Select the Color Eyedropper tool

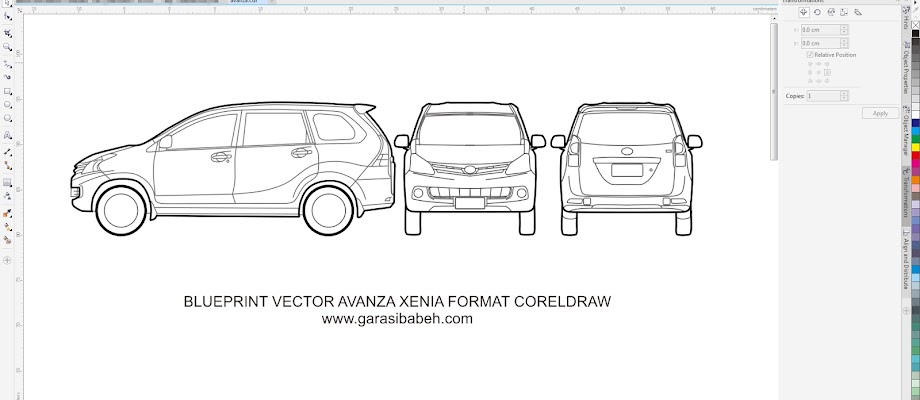8,213
